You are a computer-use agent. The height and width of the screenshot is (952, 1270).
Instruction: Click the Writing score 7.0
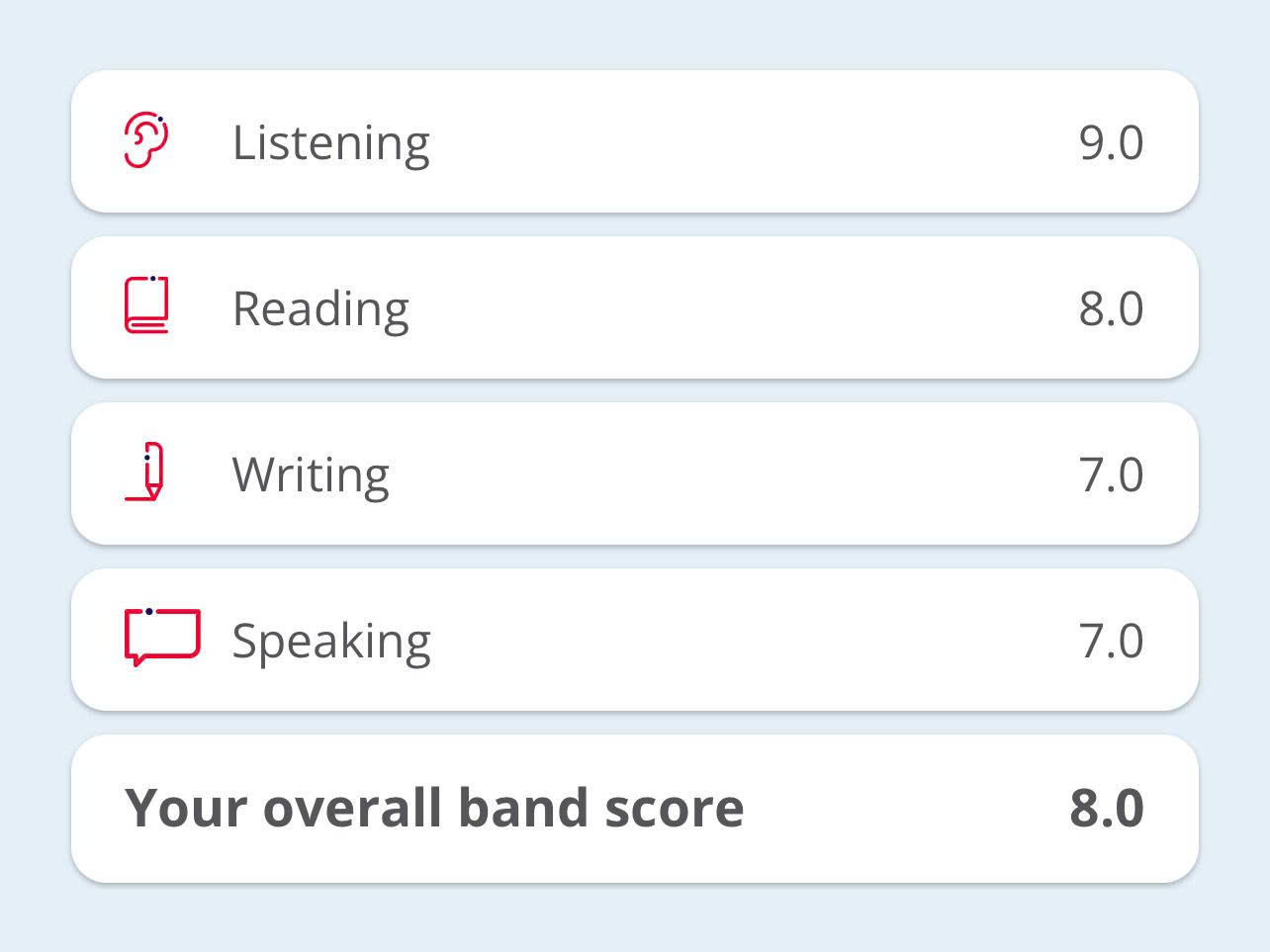1111,475
